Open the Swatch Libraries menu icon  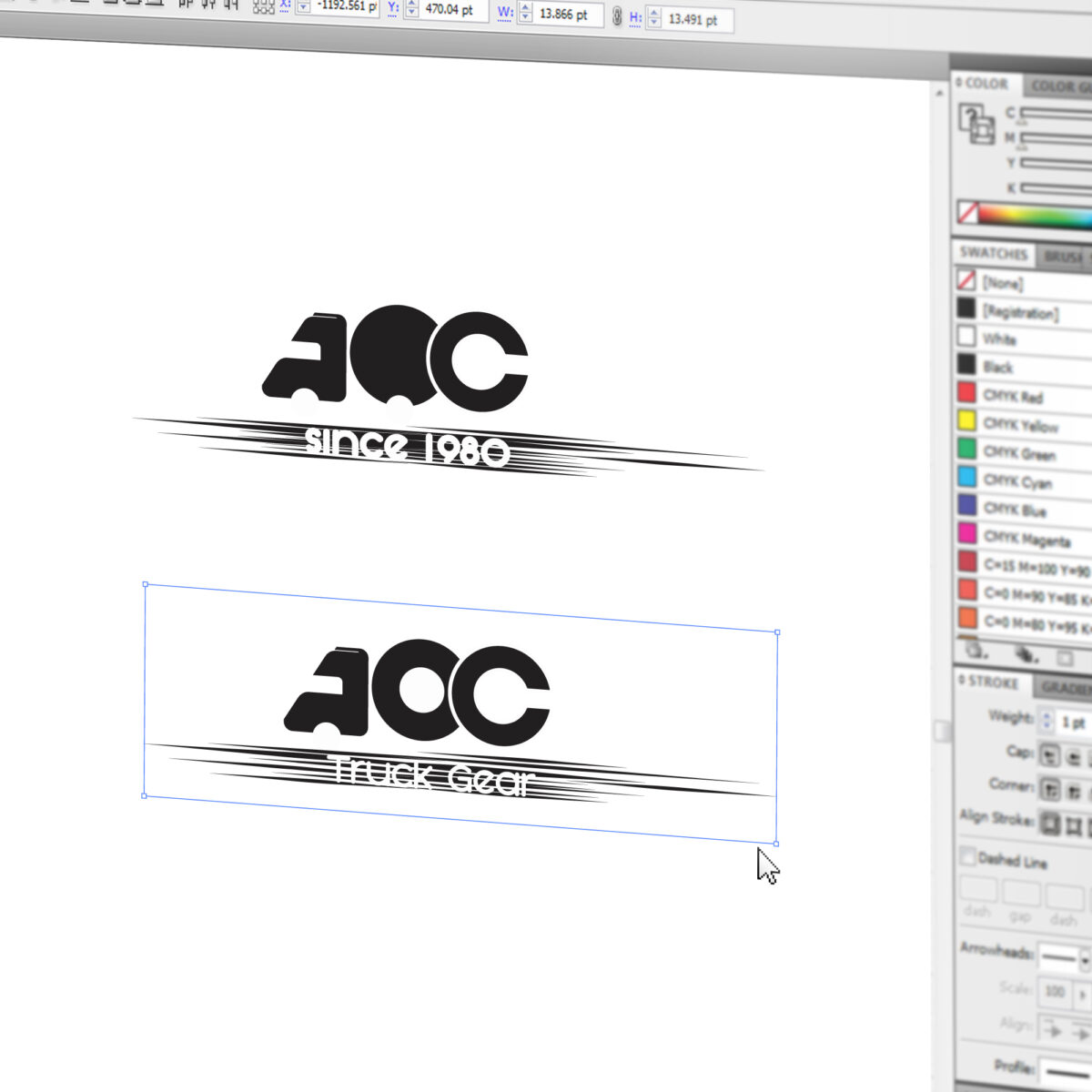(976, 650)
